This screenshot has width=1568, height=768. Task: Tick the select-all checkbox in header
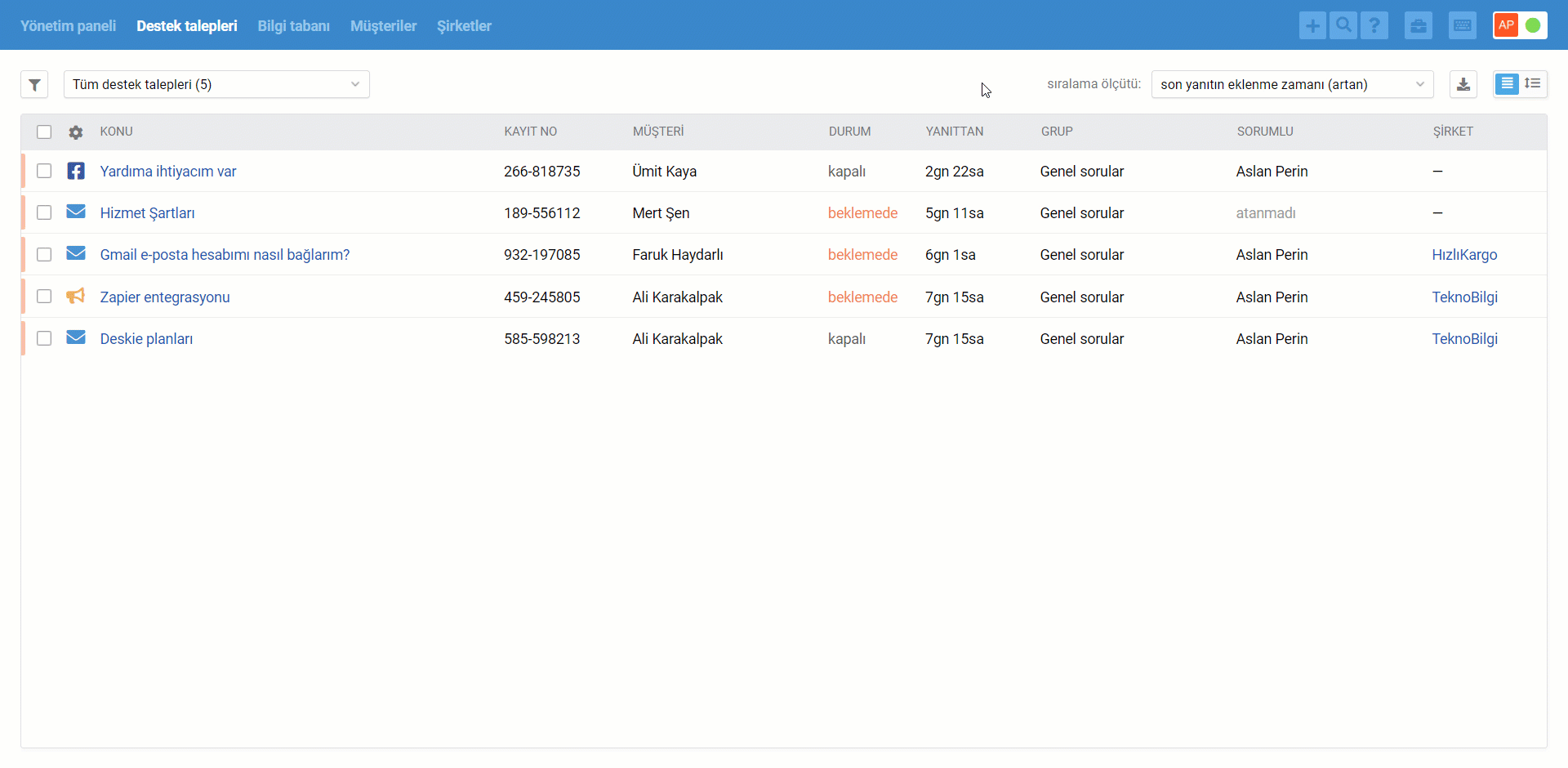coord(44,132)
